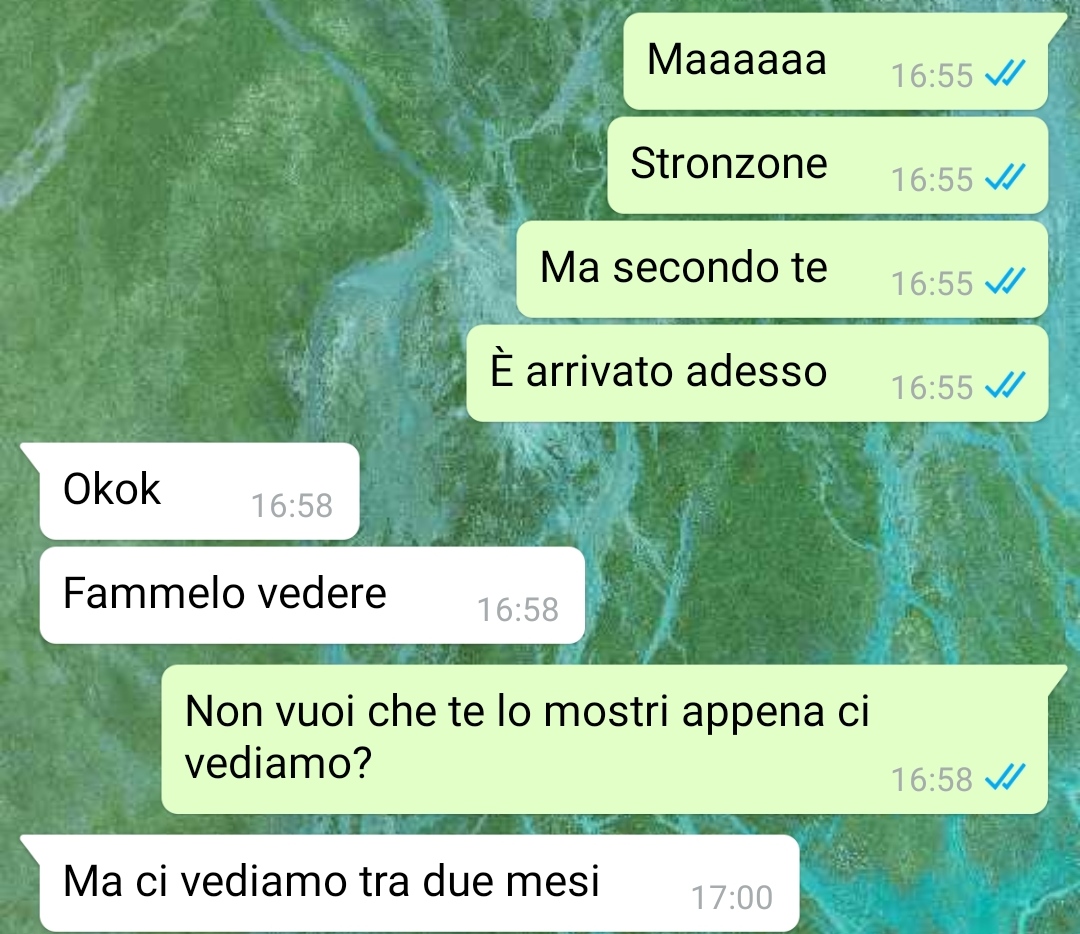
Task: Select the 'Non vuoi che te lo mostri' message
Action: coord(604,739)
